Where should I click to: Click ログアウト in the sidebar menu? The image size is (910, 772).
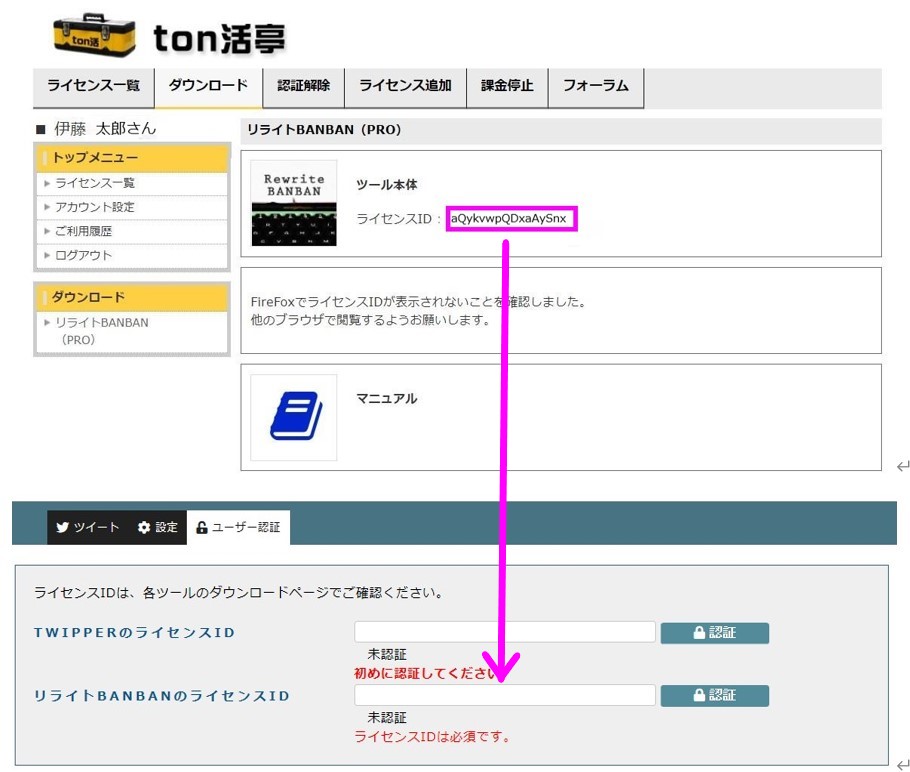[x=84, y=255]
